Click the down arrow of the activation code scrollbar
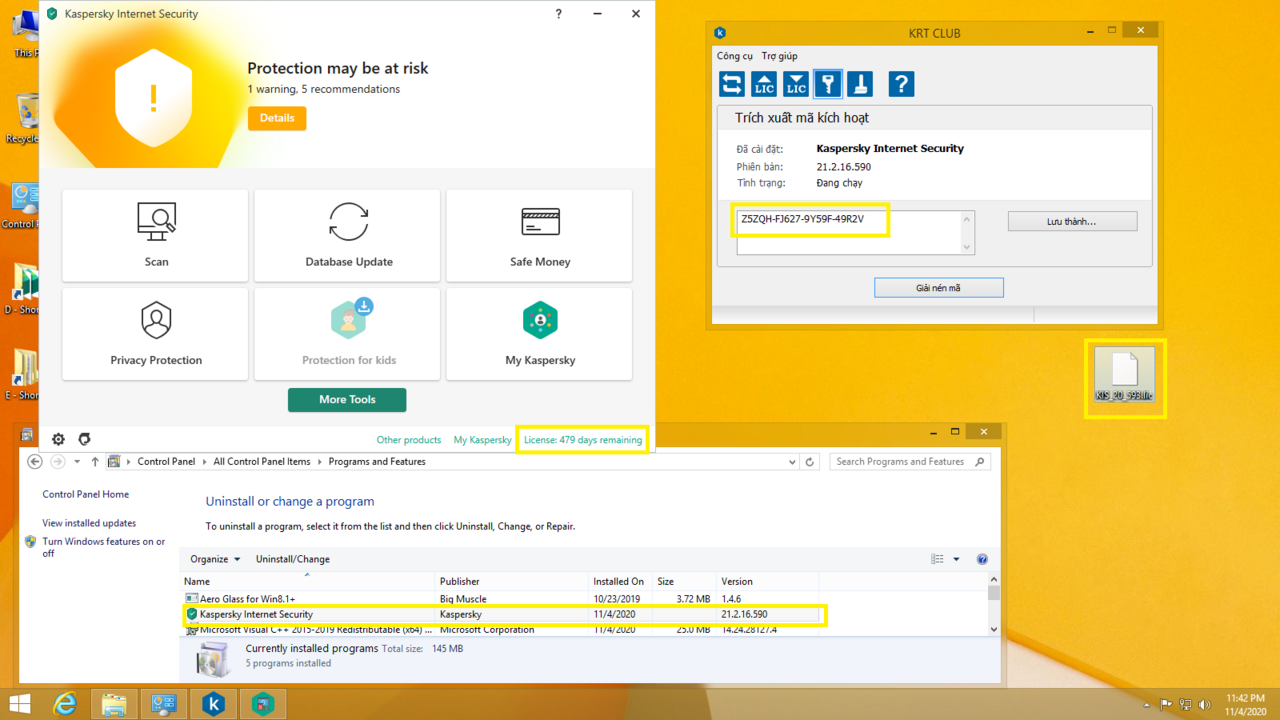1280x720 pixels. tap(967, 248)
